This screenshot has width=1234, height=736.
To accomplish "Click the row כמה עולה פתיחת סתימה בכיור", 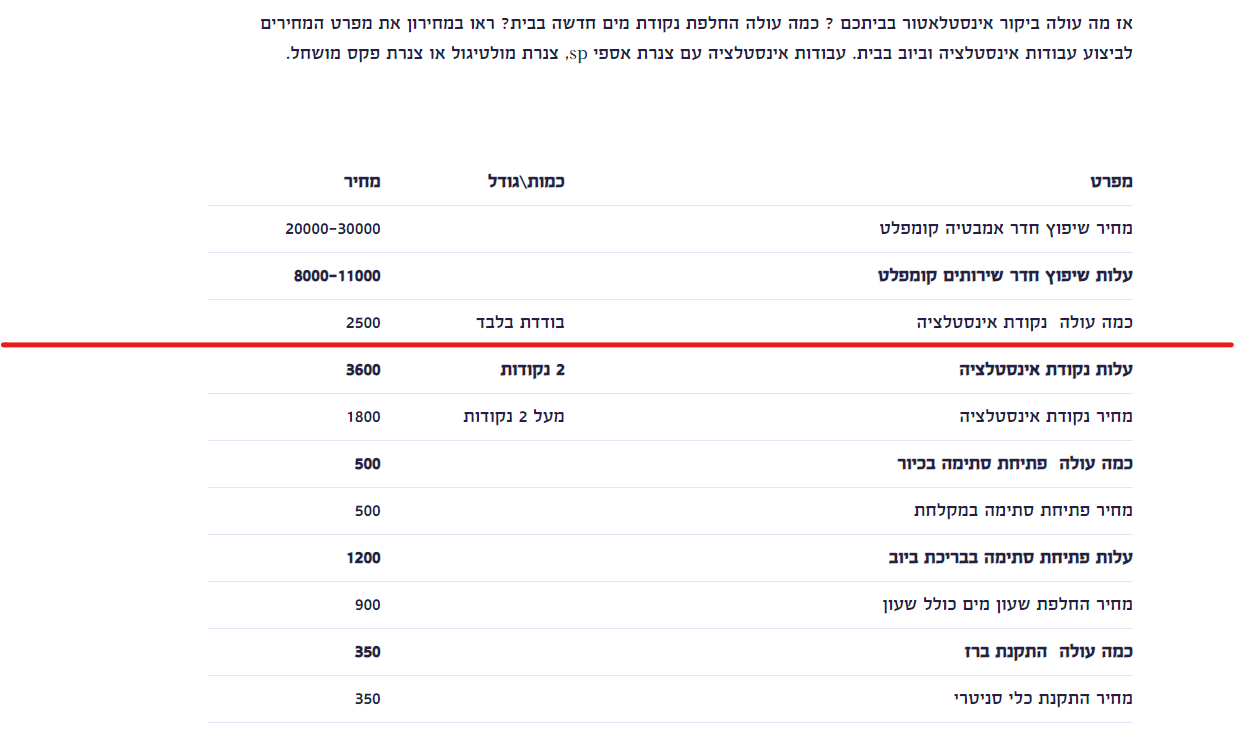I will 1015,464.
